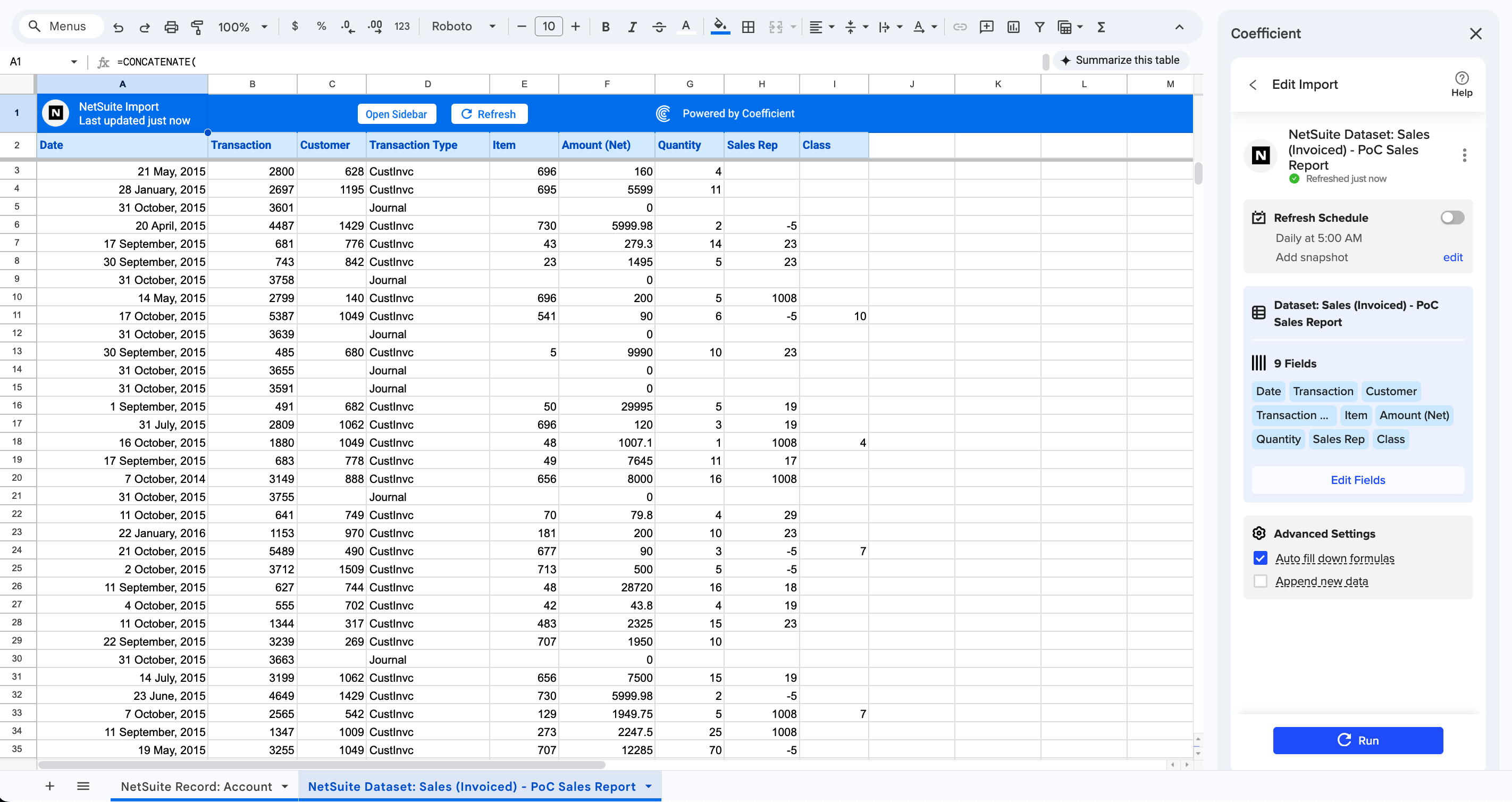Viewport: 1512px width, 802px height.
Task: Apply percent format to selection
Action: pos(321,27)
